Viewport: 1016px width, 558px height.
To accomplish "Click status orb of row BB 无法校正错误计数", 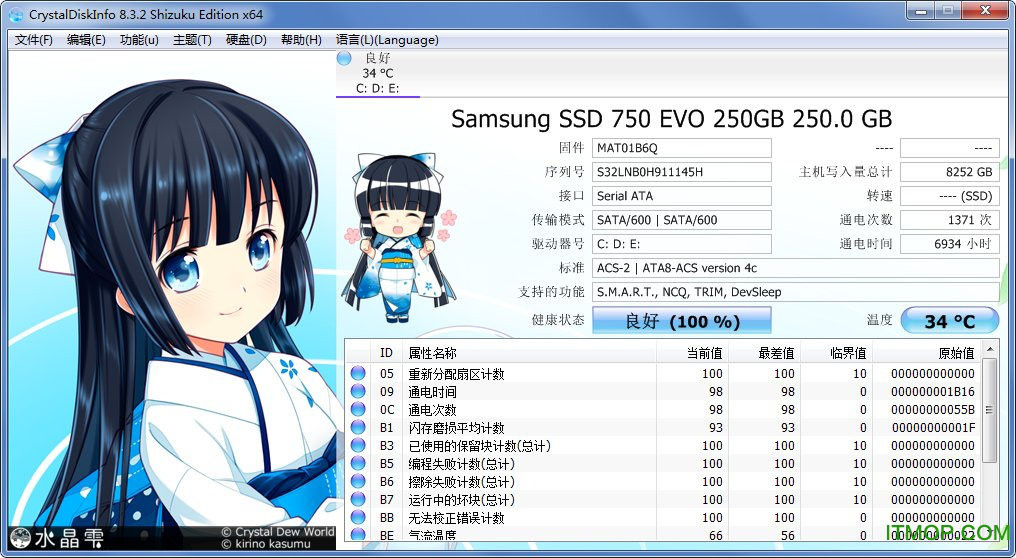I will pos(358,518).
